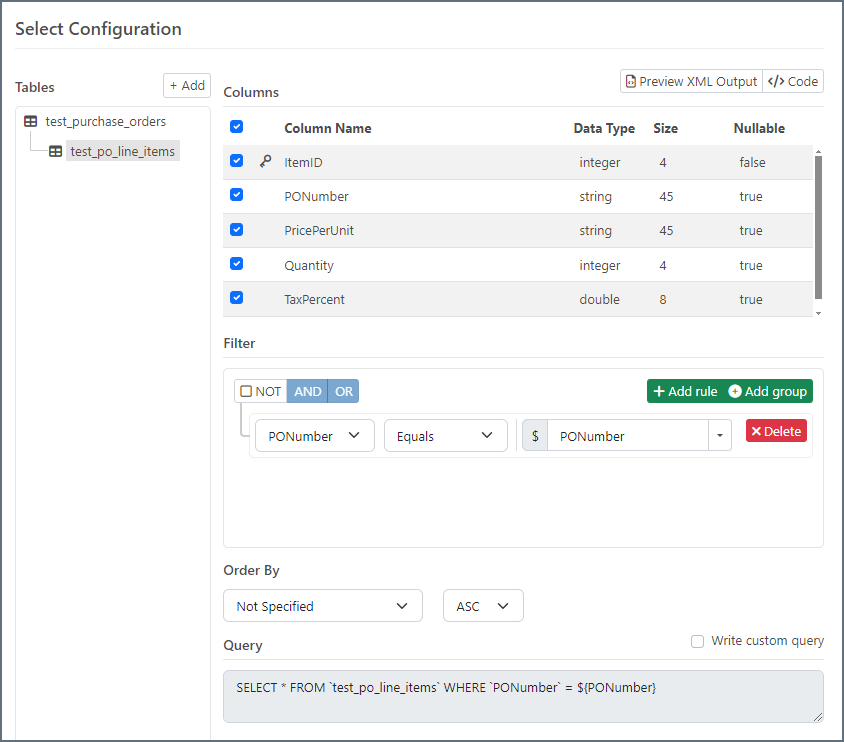The image size is (844, 742).
Task: Click the table icon beside test_purchase_orders
Action: click(x=31, y=121)
